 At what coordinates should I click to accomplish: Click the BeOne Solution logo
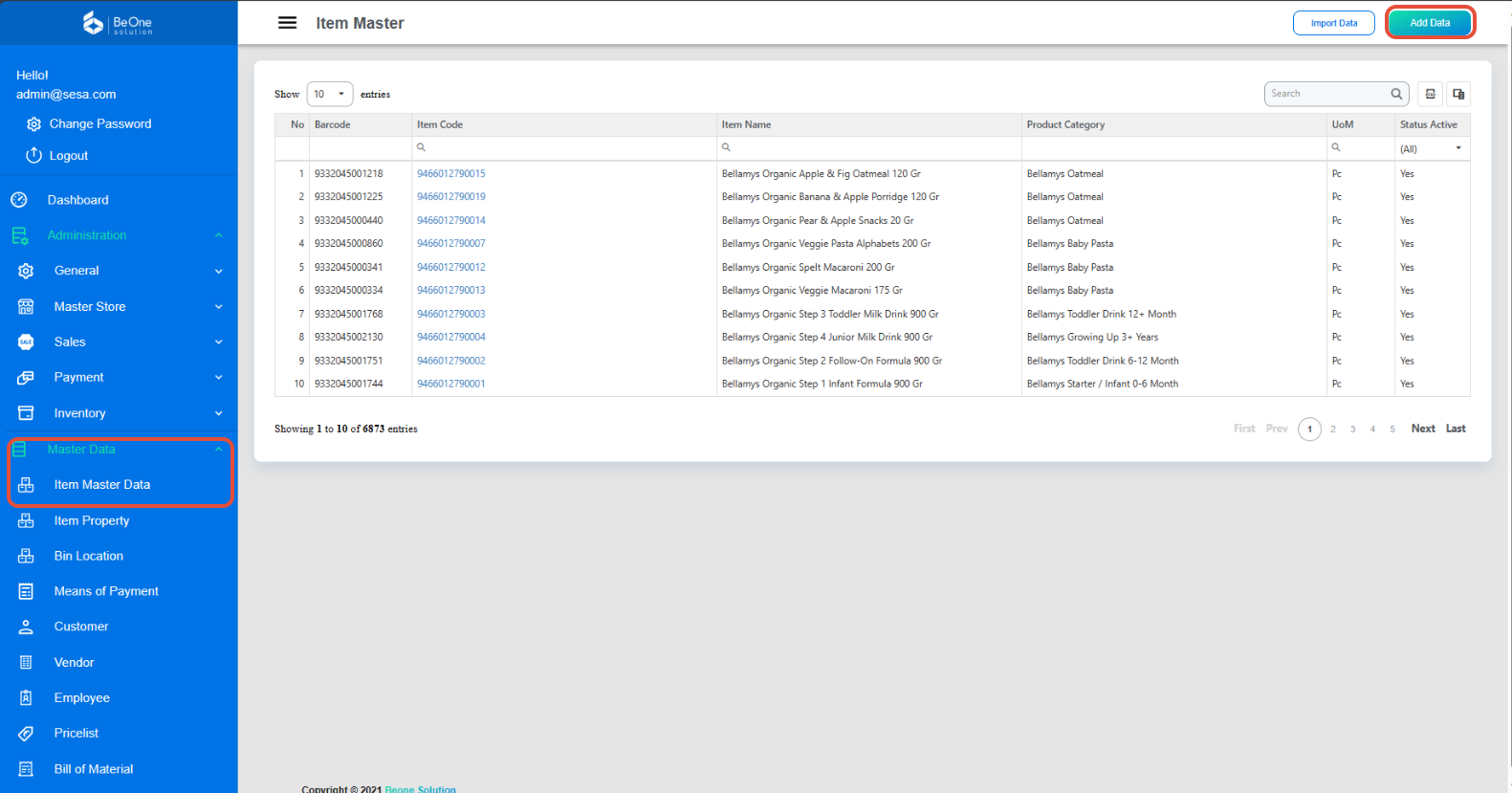tap(118, 23)
